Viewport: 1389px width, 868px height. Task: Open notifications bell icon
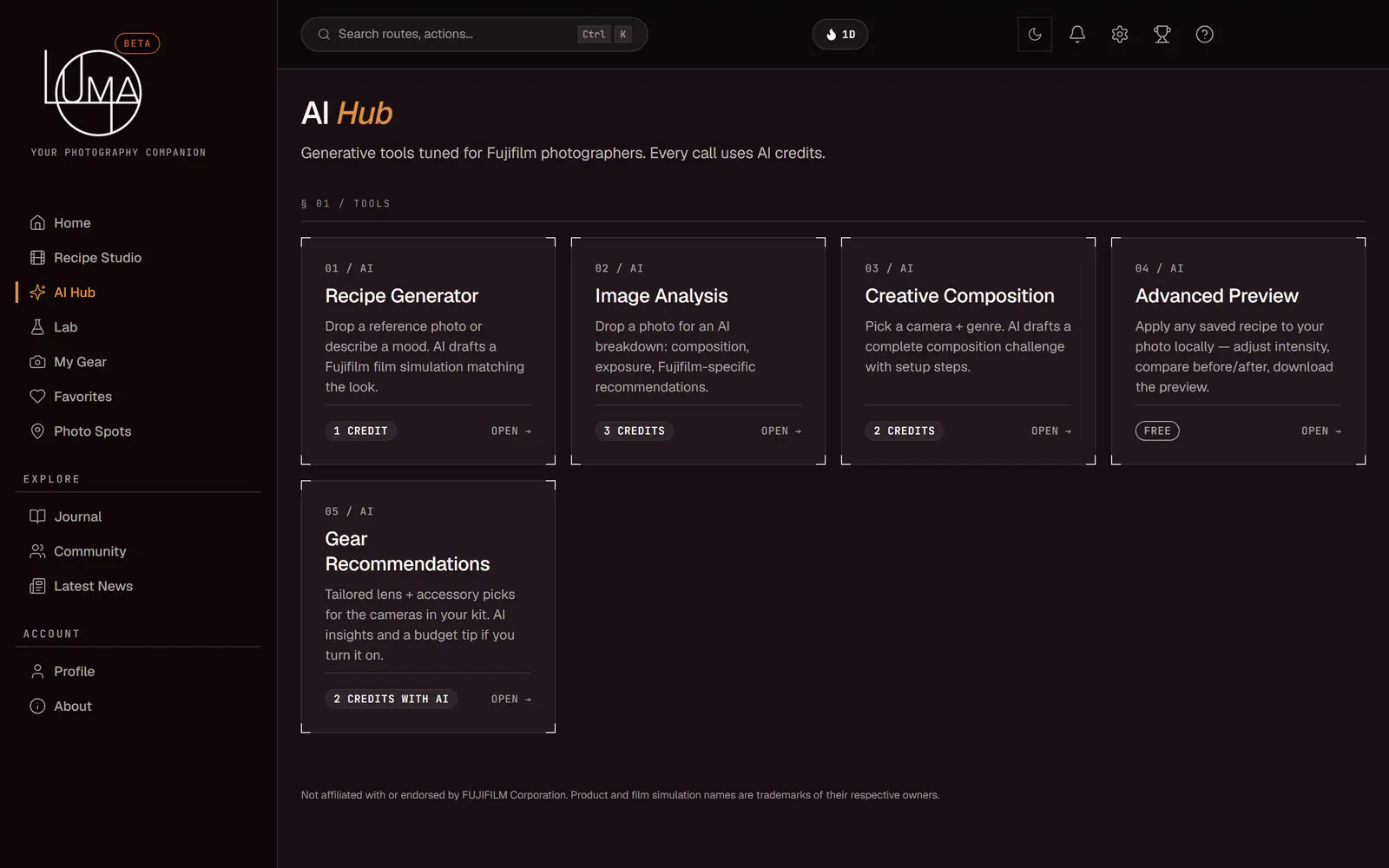pyautogui.click(x=1077, y=35)
